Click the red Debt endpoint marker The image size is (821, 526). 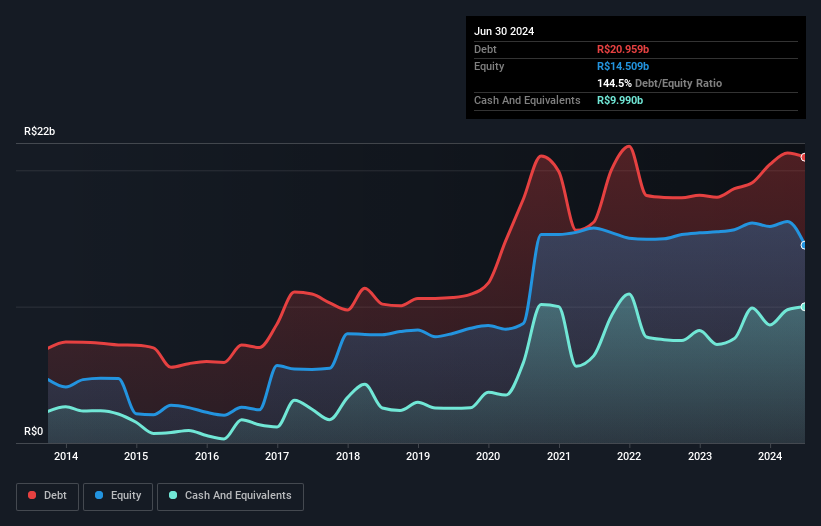click(x=804, y=157)
